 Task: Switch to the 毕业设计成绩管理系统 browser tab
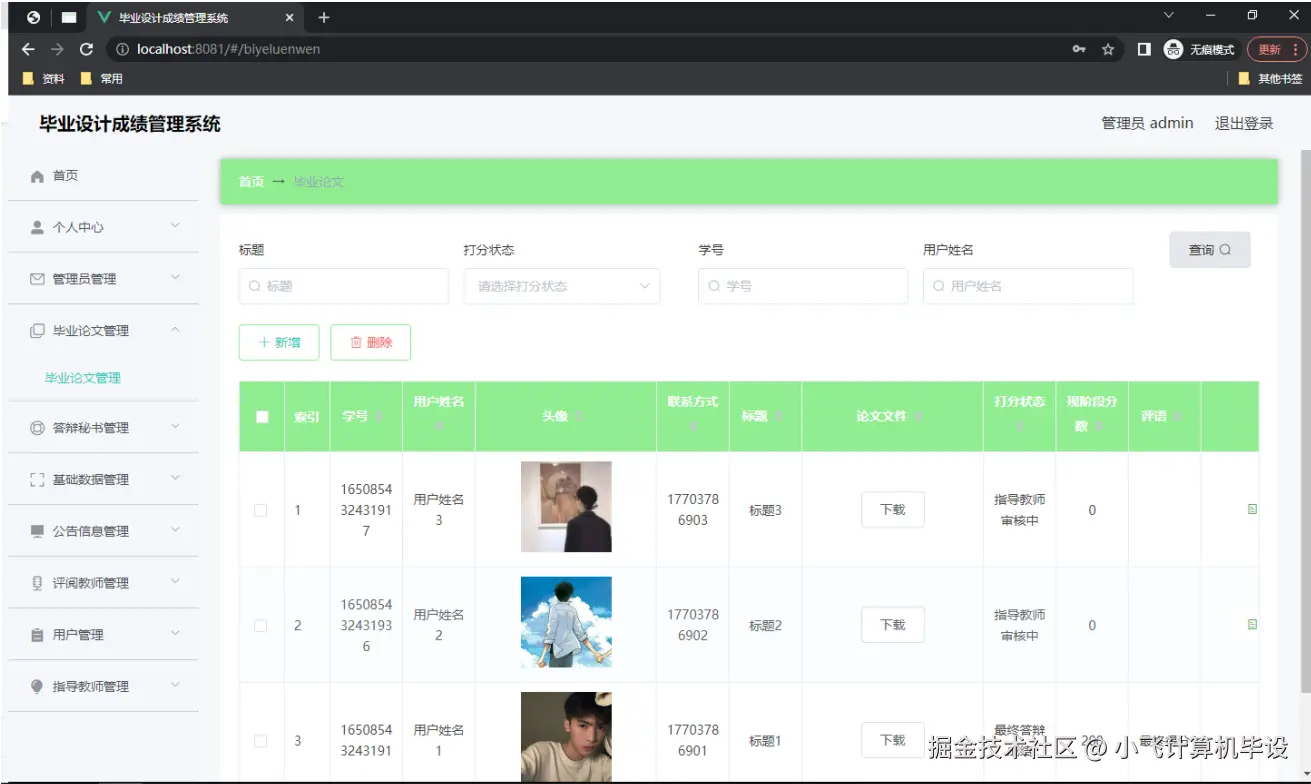click(193, 17)
